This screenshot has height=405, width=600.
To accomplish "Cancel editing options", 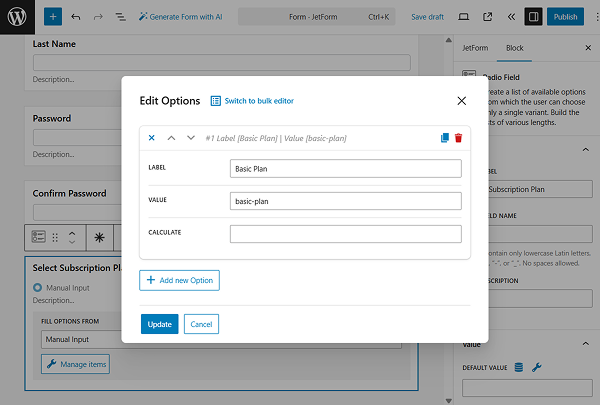I will coord(201,324).
